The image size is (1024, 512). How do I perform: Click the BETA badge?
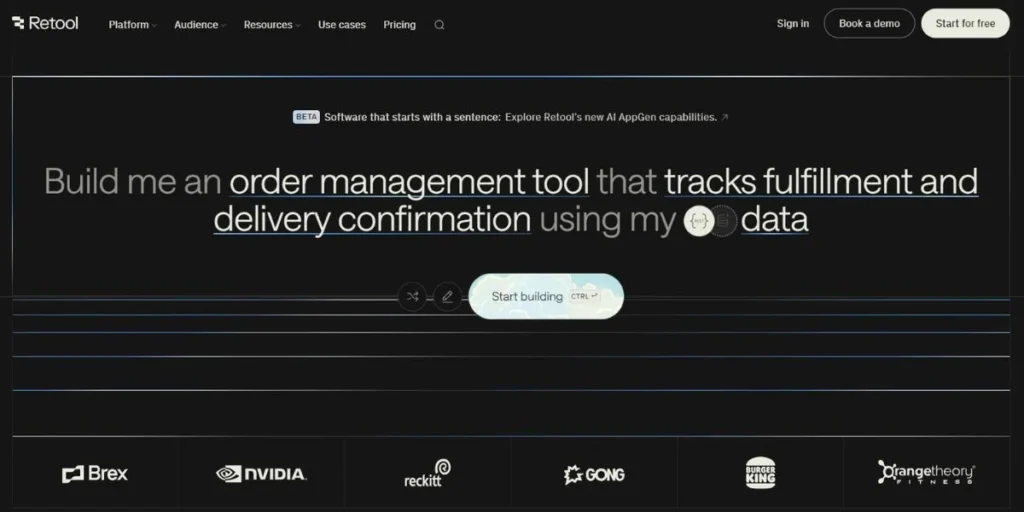tap(306, 118)
